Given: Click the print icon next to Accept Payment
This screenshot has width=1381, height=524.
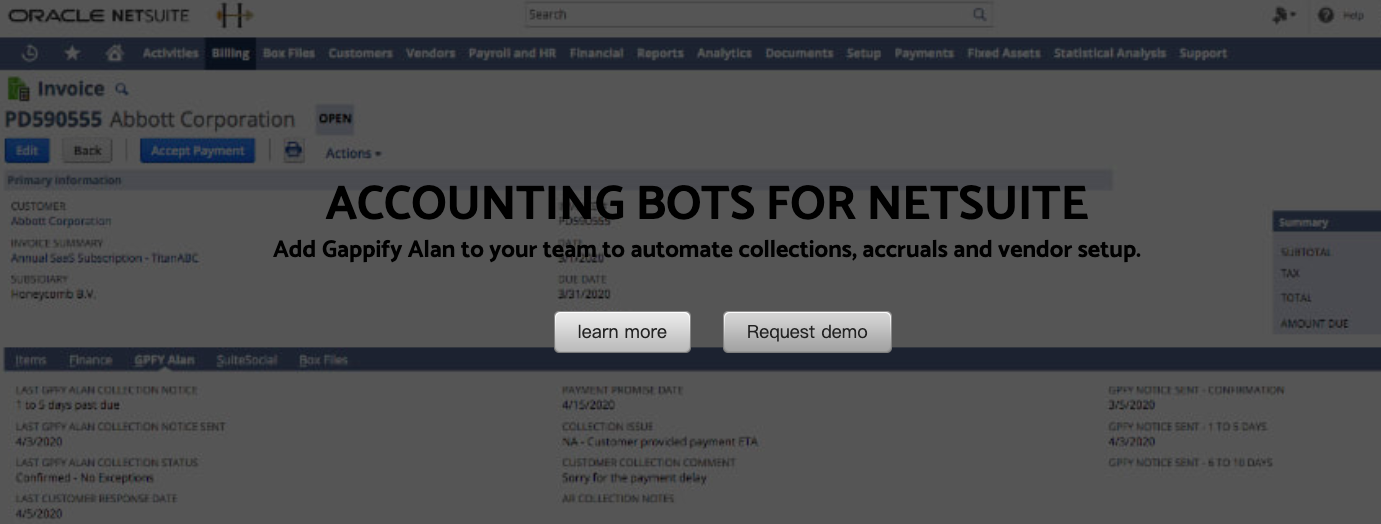Looking at the screenshot, I should click(x=293, y=151).
